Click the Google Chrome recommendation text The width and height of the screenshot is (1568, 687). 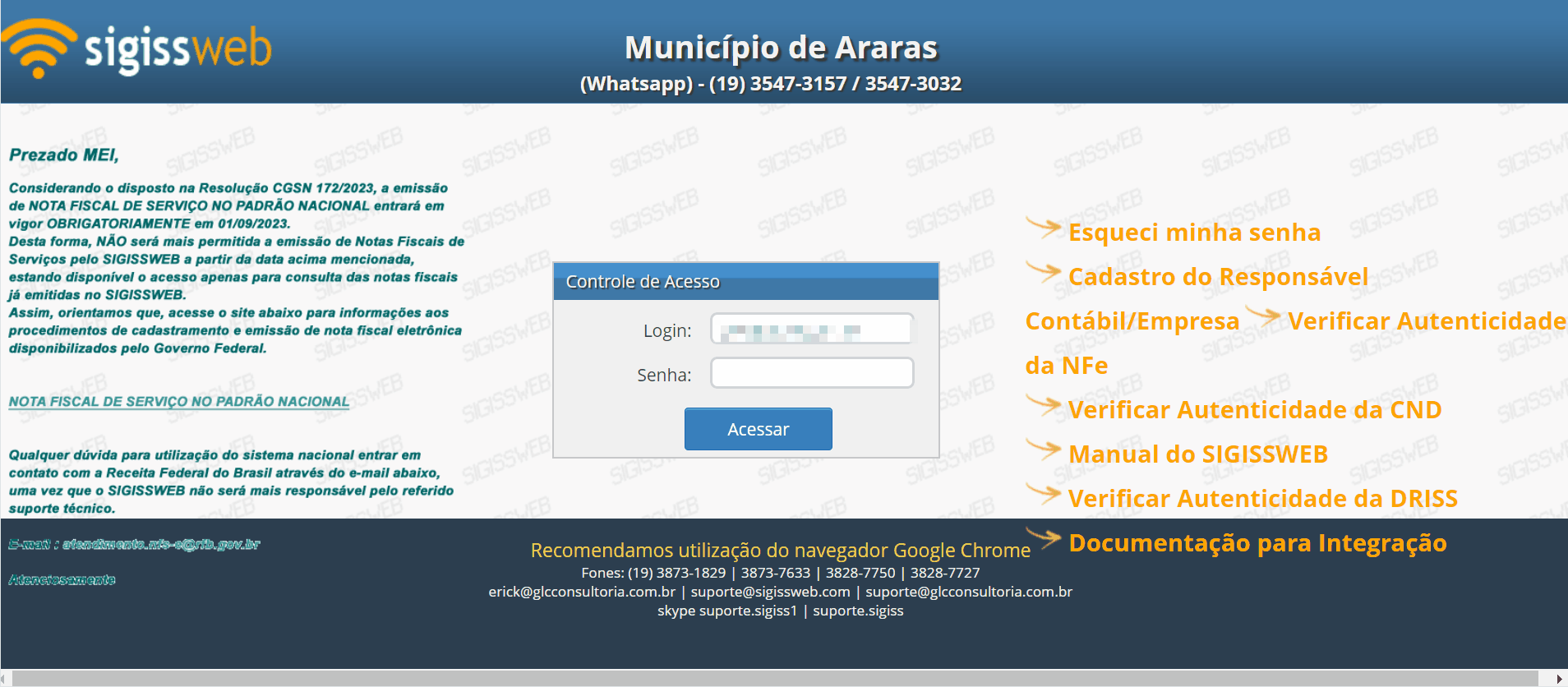781,551
